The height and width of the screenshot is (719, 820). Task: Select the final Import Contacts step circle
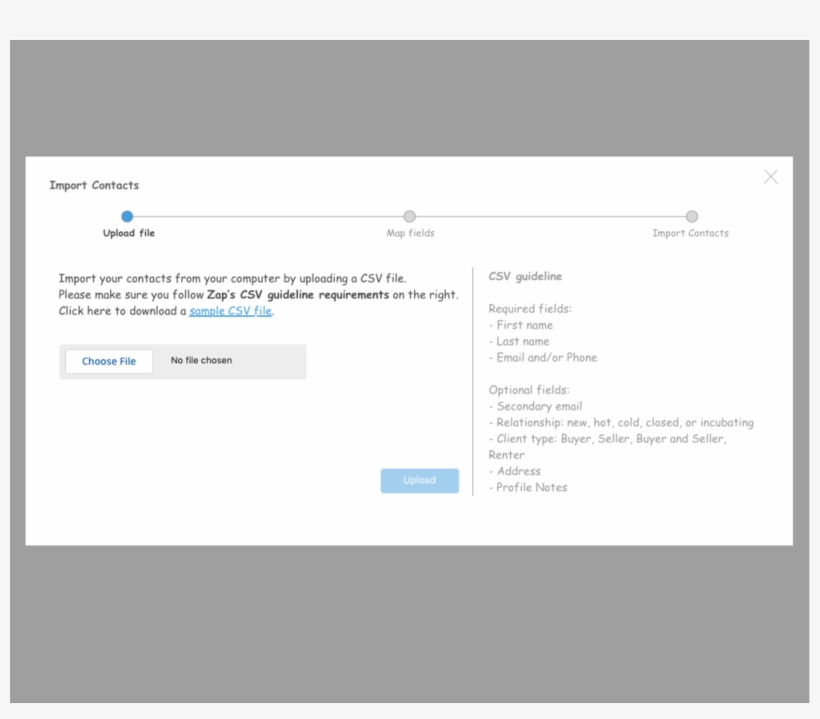tap(692, 216)
